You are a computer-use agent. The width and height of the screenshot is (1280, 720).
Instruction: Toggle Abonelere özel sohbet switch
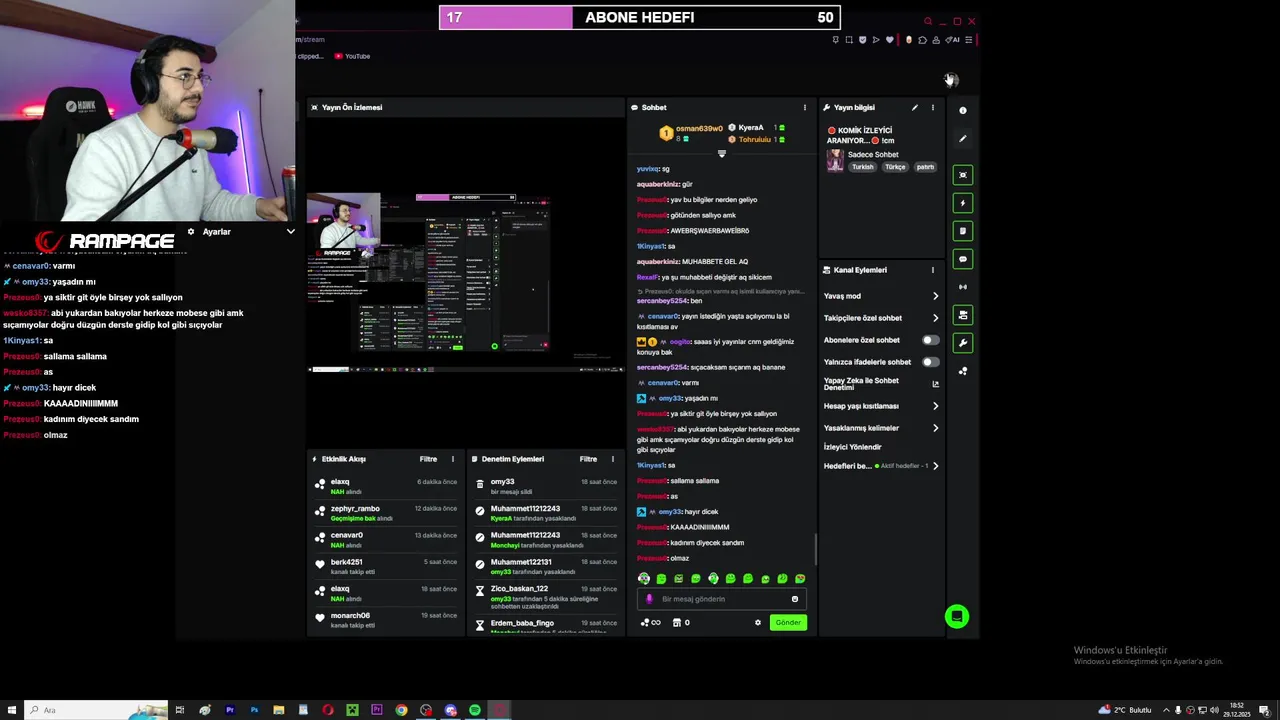click(x=930, y=340)
